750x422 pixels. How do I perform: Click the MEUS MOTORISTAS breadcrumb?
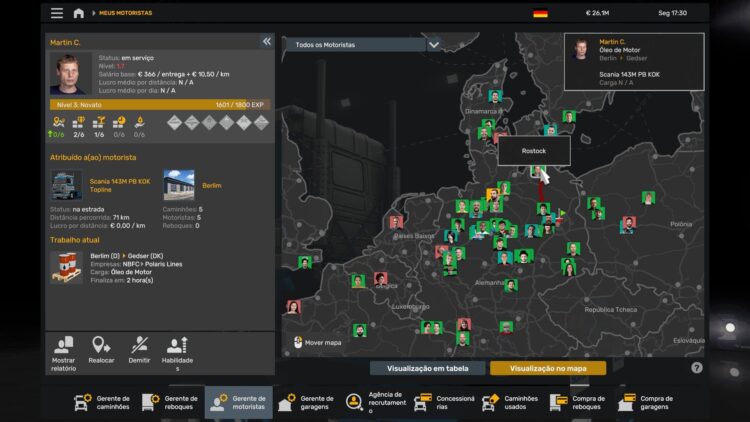point(125,13)
